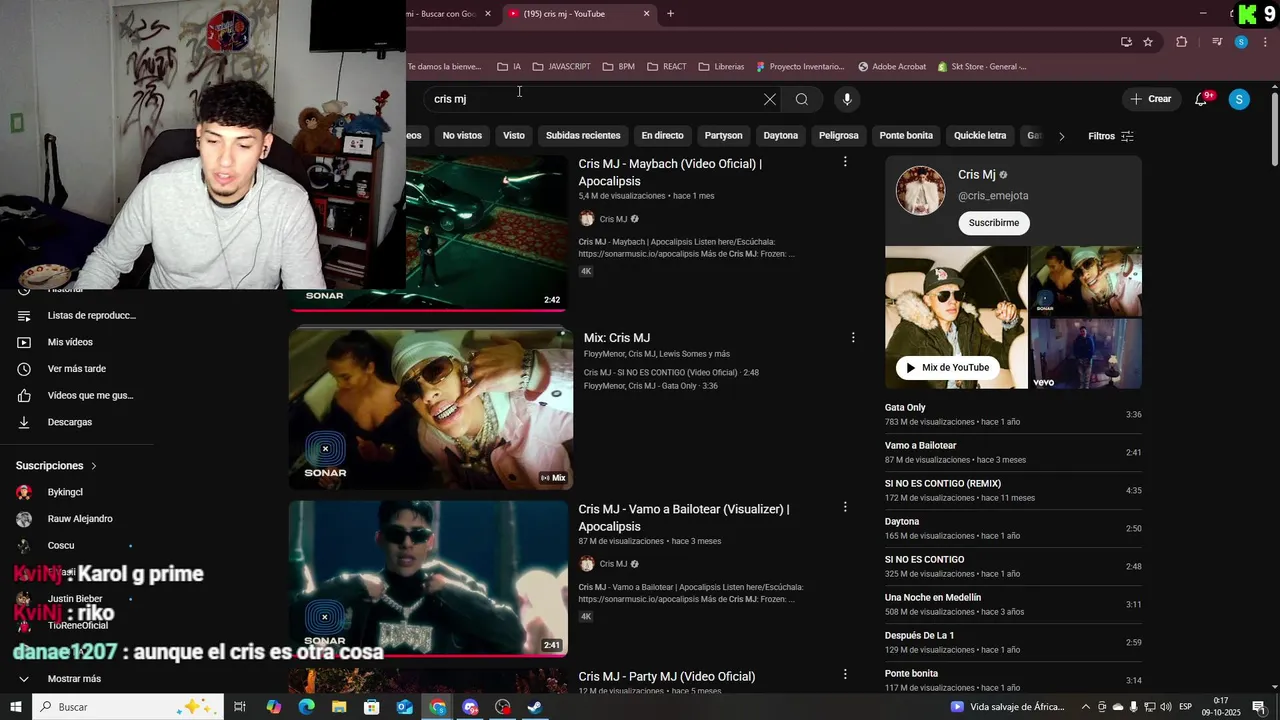Click the install app icon in address bar
The image size is (1280, 720).
[x=1126, y=42]
